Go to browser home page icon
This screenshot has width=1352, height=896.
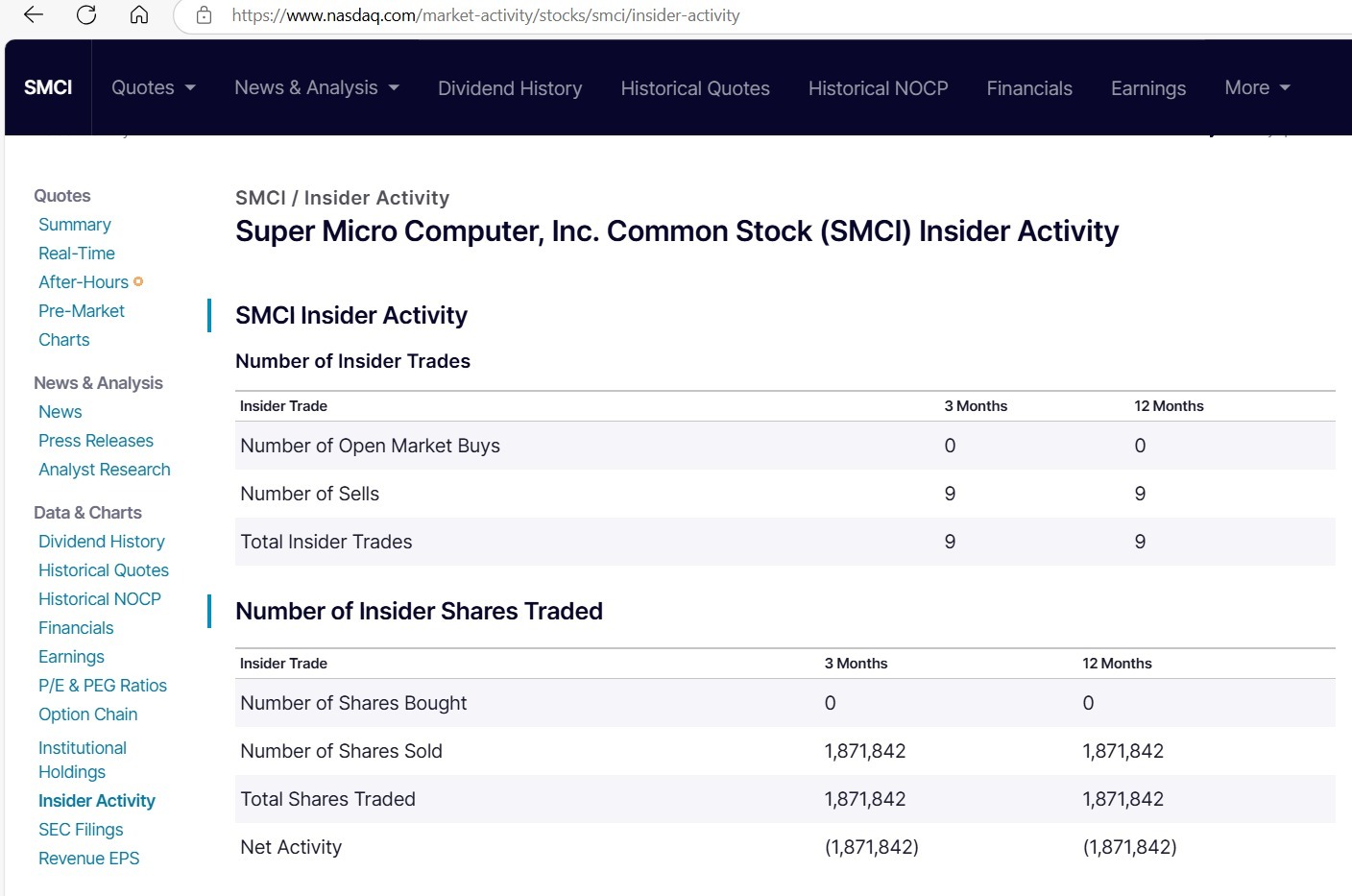[139, 14]
